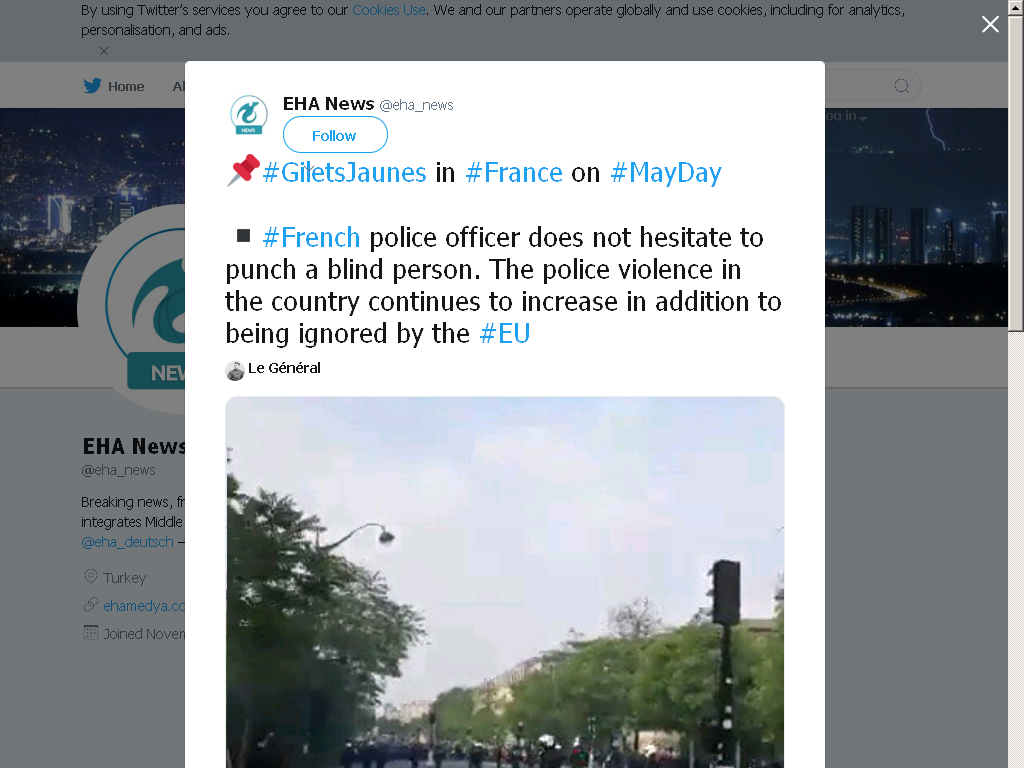Dismiss the cookies notice small X
The image size is (1024, 768).
(104, 51)
